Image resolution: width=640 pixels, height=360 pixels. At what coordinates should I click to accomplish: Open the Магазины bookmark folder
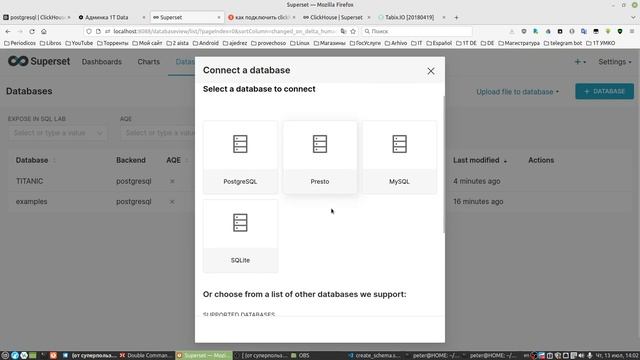329,43
